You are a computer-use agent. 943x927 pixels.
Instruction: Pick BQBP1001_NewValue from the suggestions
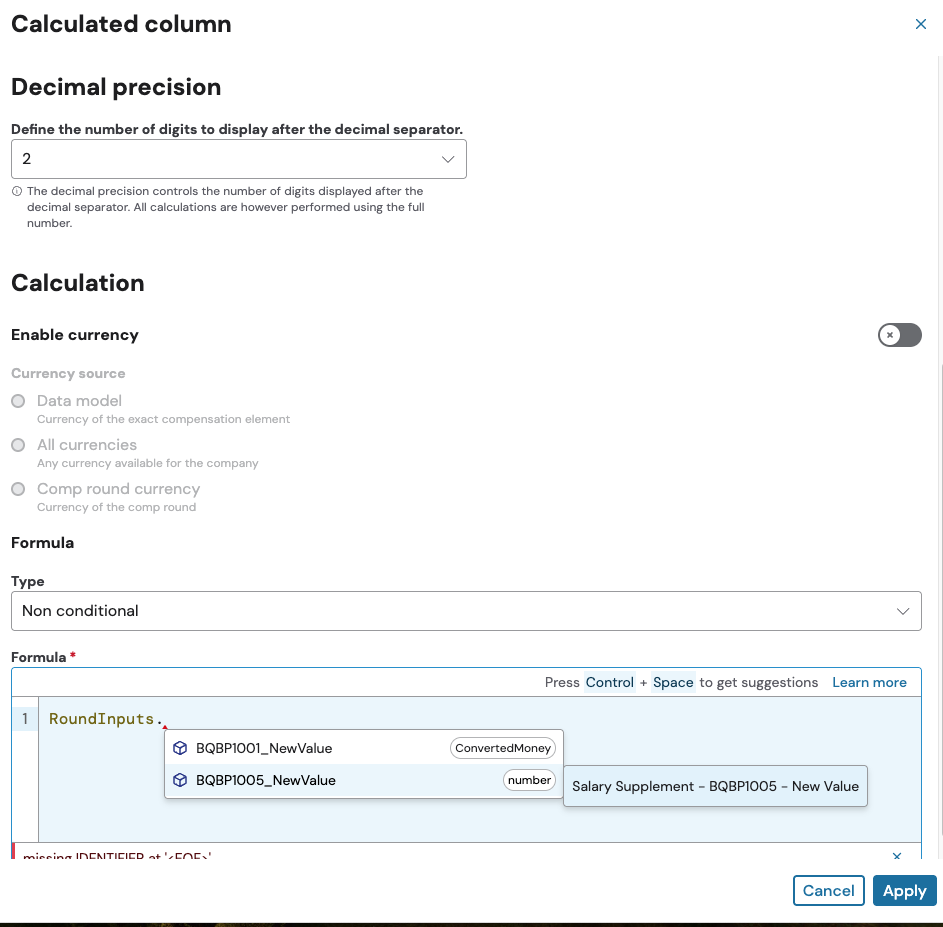pos(264,748)
